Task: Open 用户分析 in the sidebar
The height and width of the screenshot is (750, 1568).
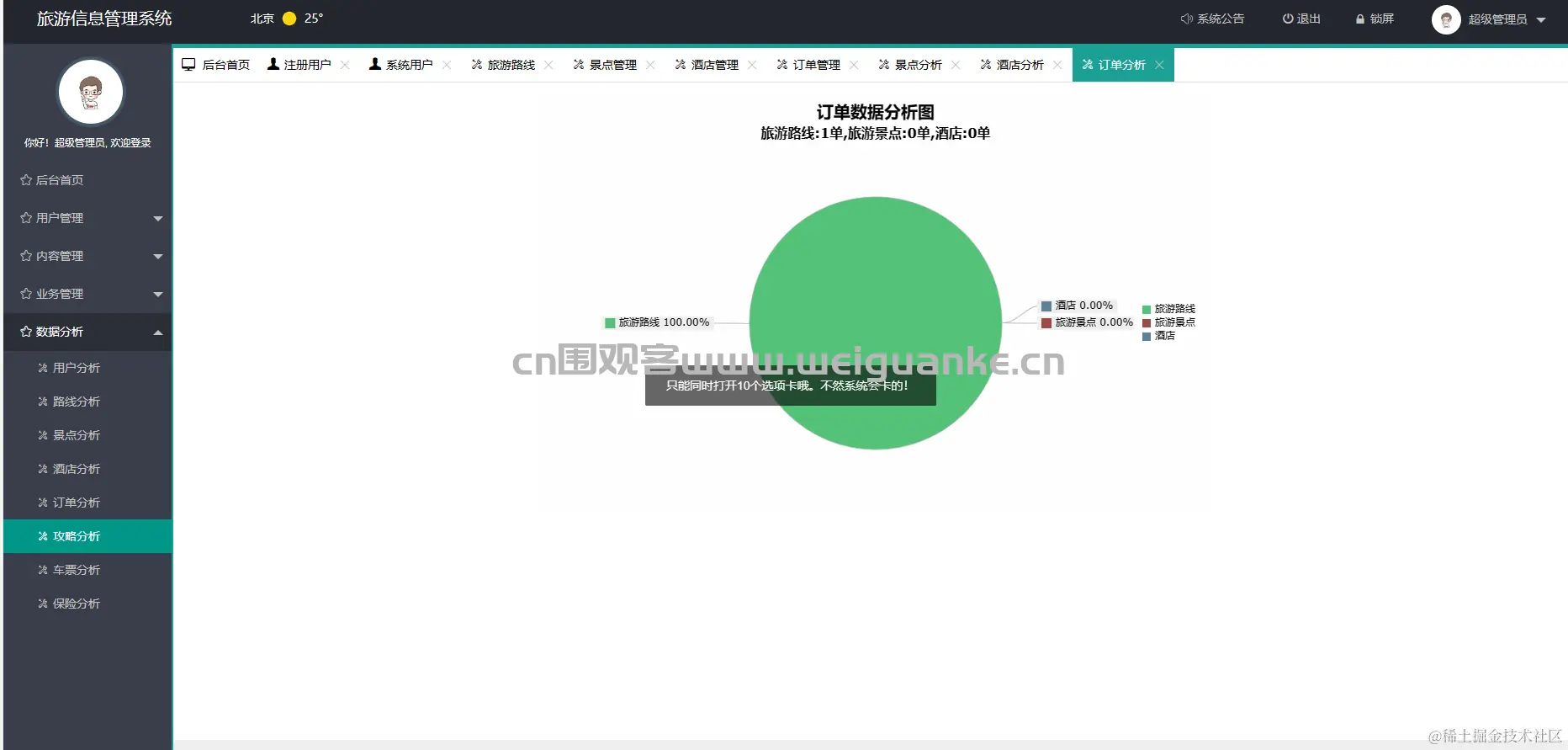Action: (x=87, y=368)
